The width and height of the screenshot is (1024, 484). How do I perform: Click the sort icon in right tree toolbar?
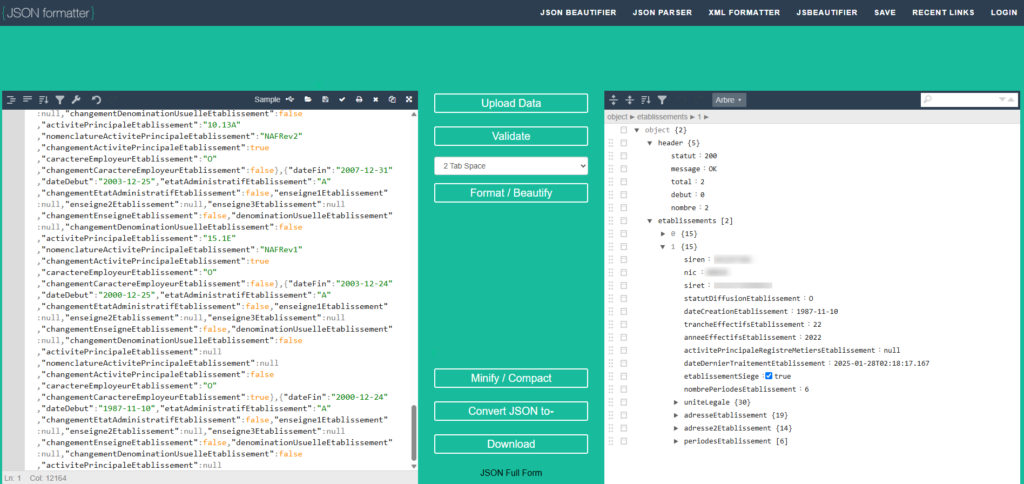(x=646, y=100)
